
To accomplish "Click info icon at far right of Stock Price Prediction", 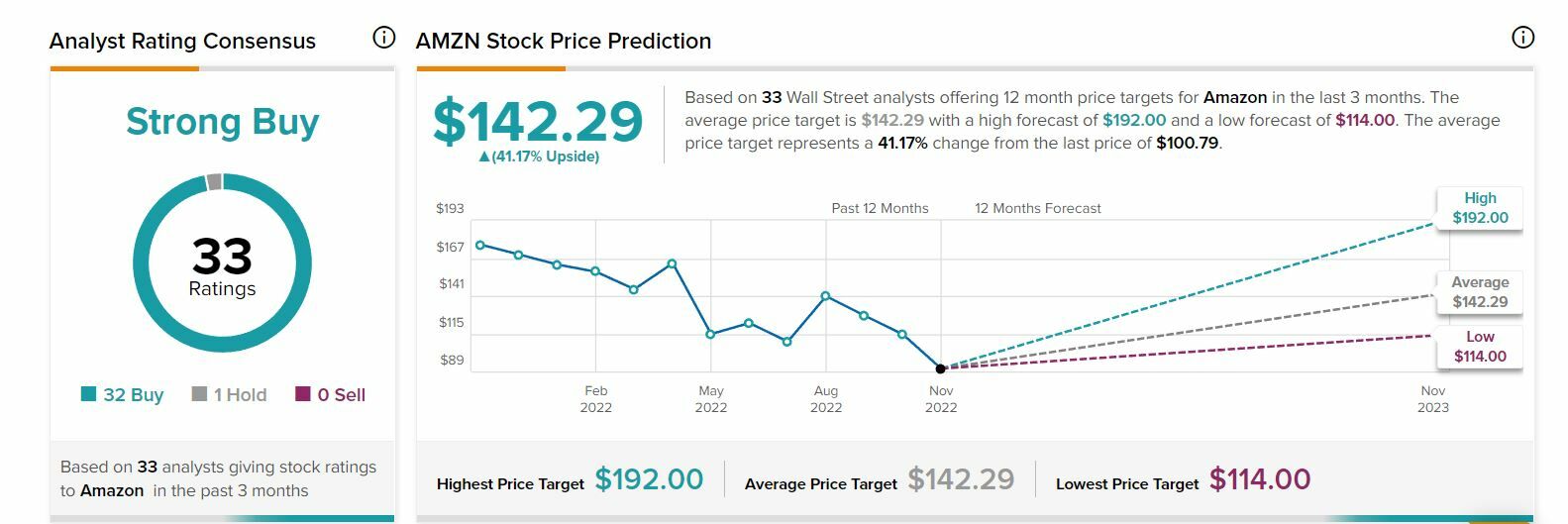I will point(1522,38).
